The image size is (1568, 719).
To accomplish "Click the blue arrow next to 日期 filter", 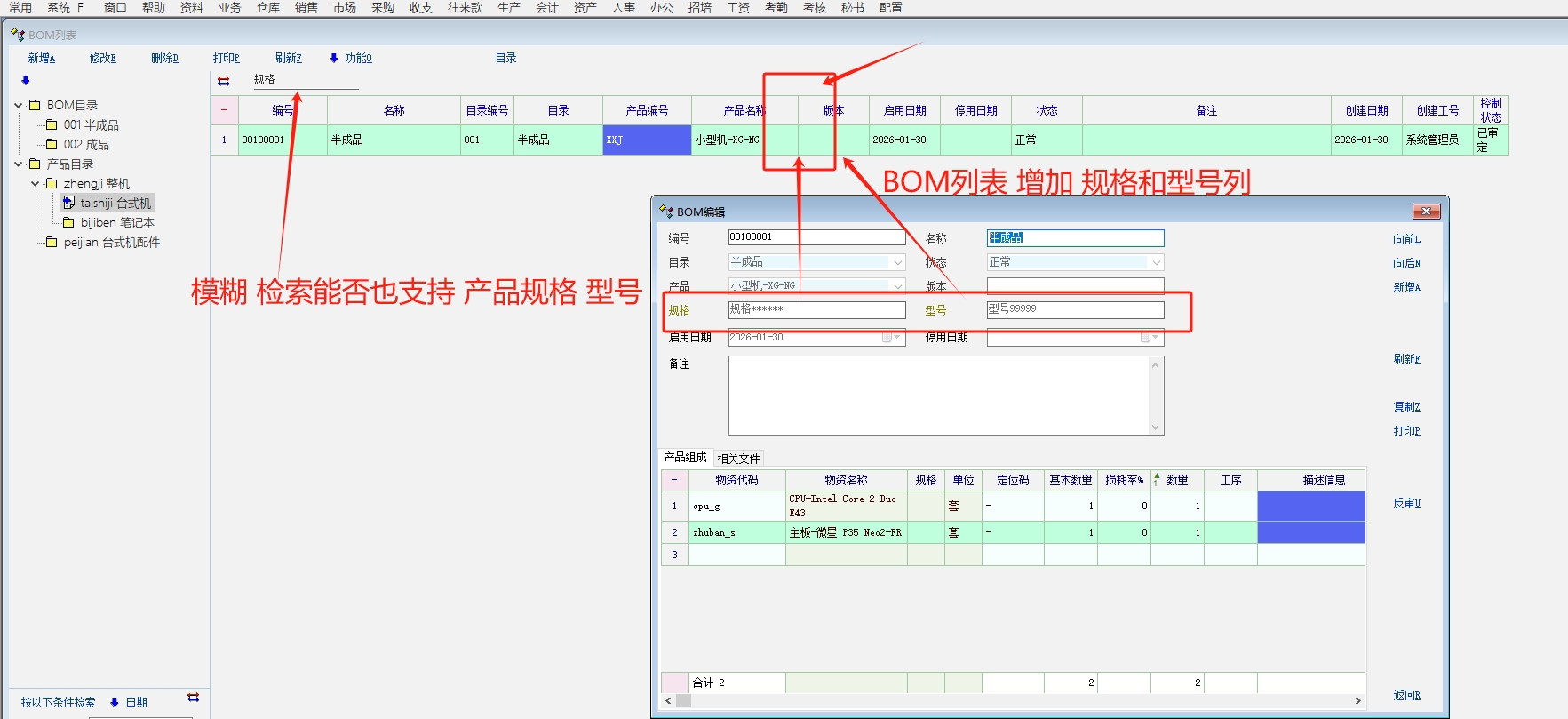I will pos(115,702).
